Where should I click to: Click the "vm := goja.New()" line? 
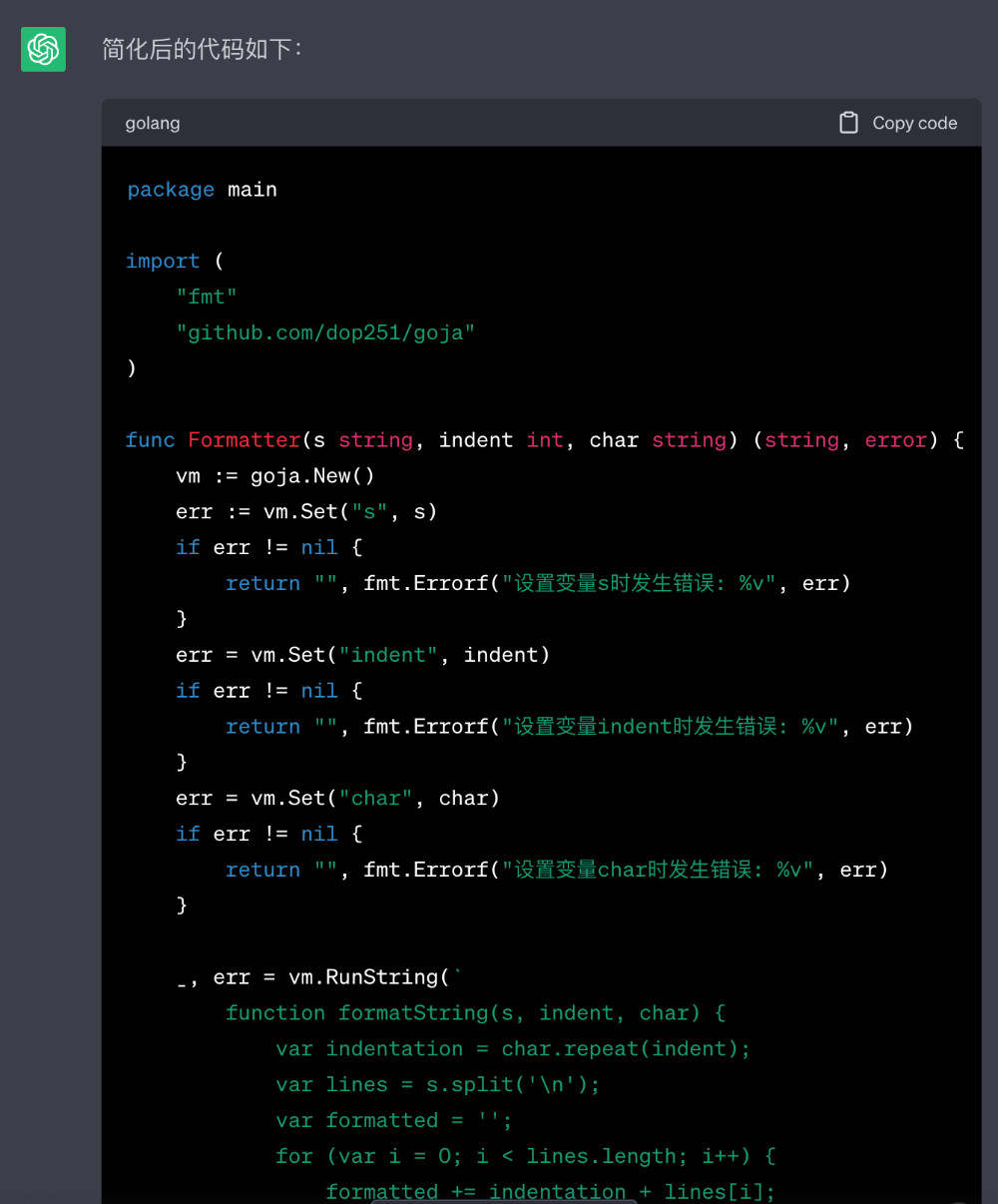(275, 476)
